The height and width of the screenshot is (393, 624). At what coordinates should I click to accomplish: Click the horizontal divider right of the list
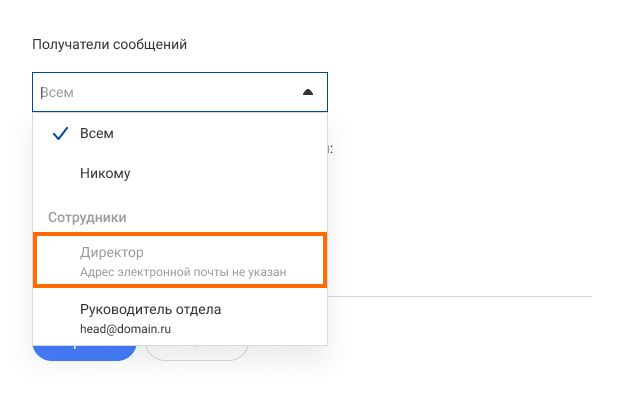pyautogui.click(x=460, y=296)
